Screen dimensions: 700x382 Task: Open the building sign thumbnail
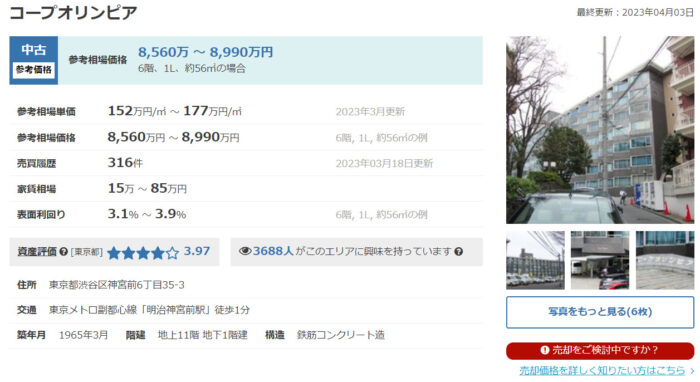665,260
